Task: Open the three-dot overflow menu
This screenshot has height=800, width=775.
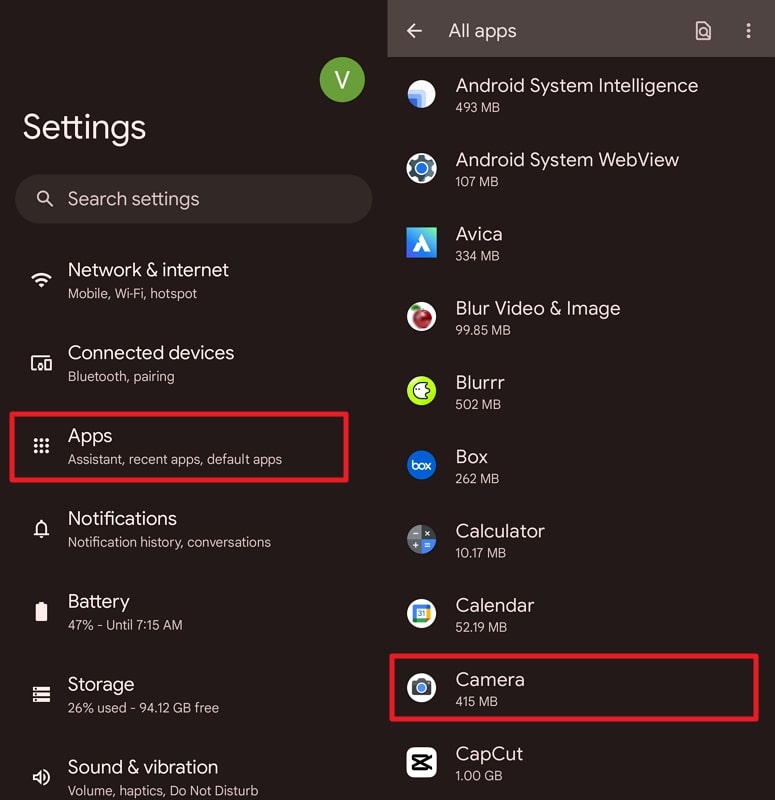Action: 748,31
